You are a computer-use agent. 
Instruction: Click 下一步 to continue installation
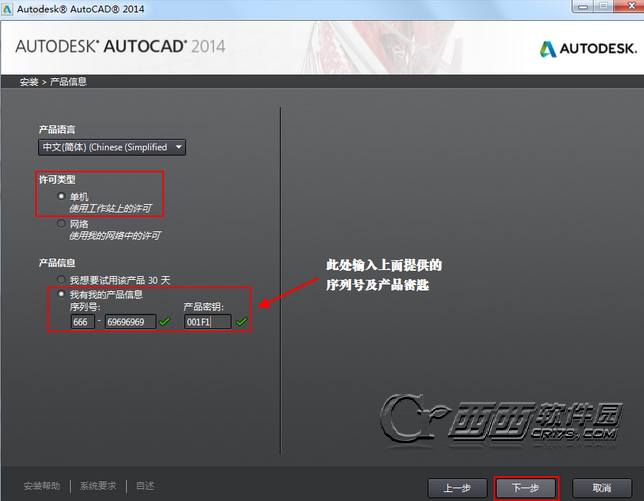click(x=526, y=488)
